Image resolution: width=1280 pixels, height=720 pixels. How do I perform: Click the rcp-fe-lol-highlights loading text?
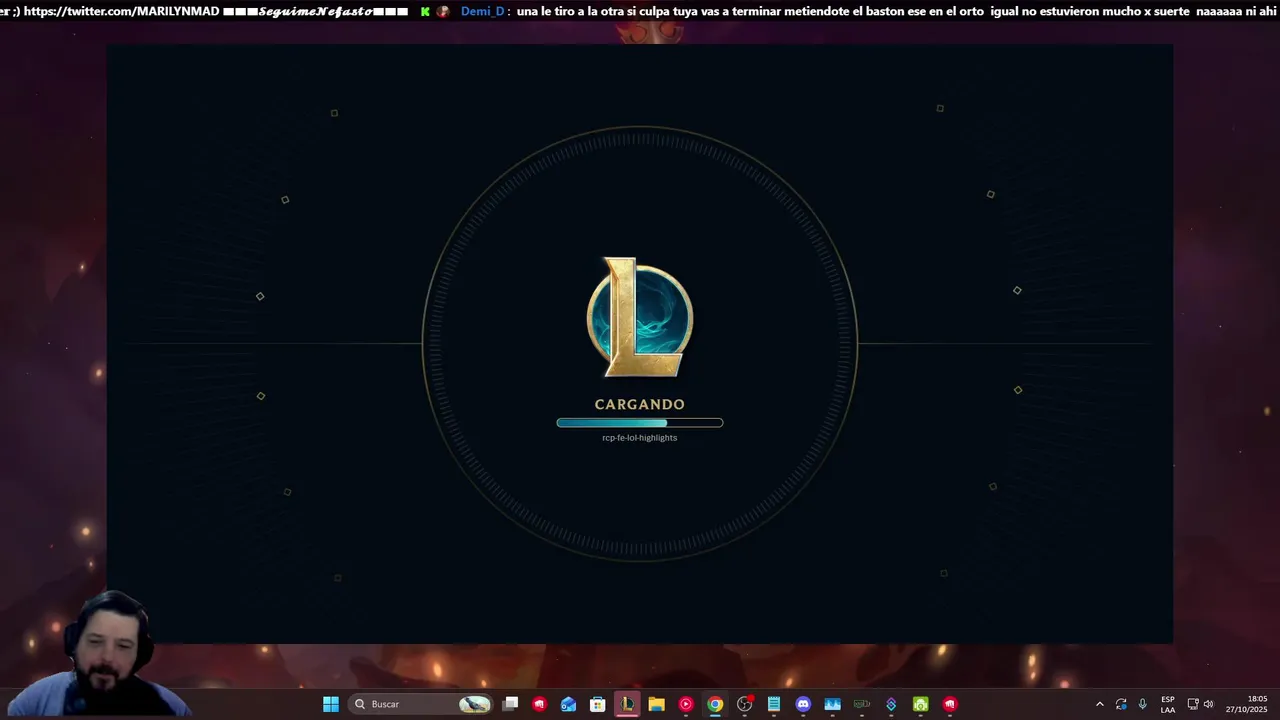coord(640,438)
